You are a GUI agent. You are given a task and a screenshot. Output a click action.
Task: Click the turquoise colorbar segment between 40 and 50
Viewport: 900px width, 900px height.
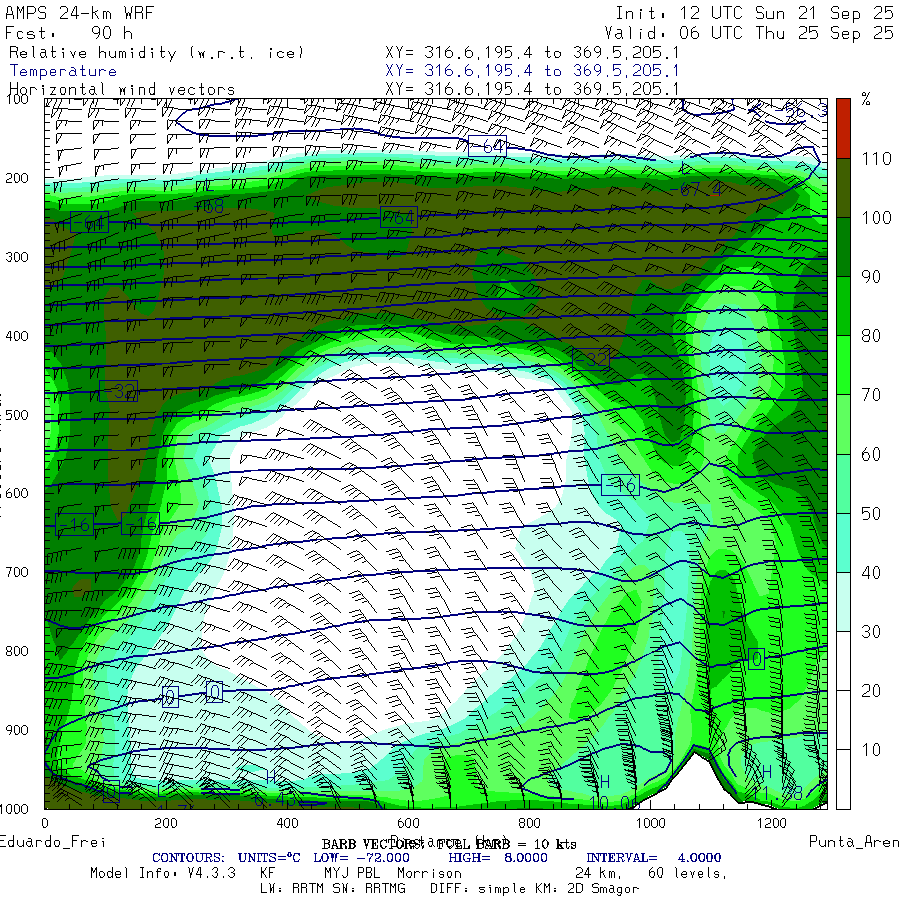pos(843,542)
